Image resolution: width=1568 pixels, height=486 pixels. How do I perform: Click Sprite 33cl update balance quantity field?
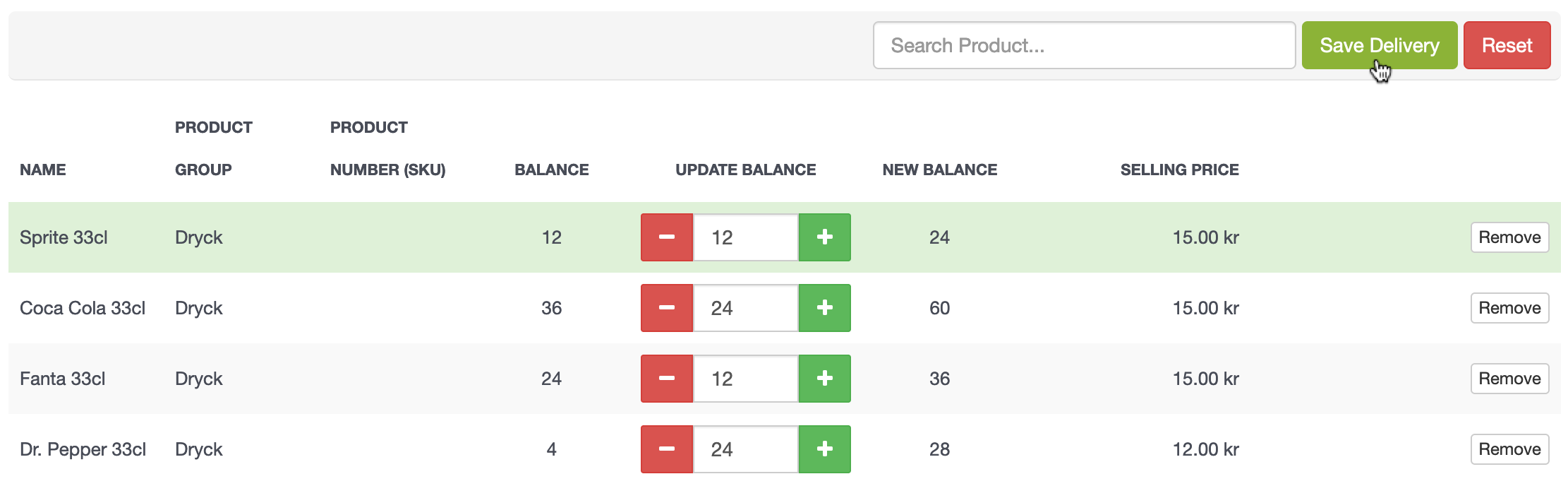click(x=746, y=237)
